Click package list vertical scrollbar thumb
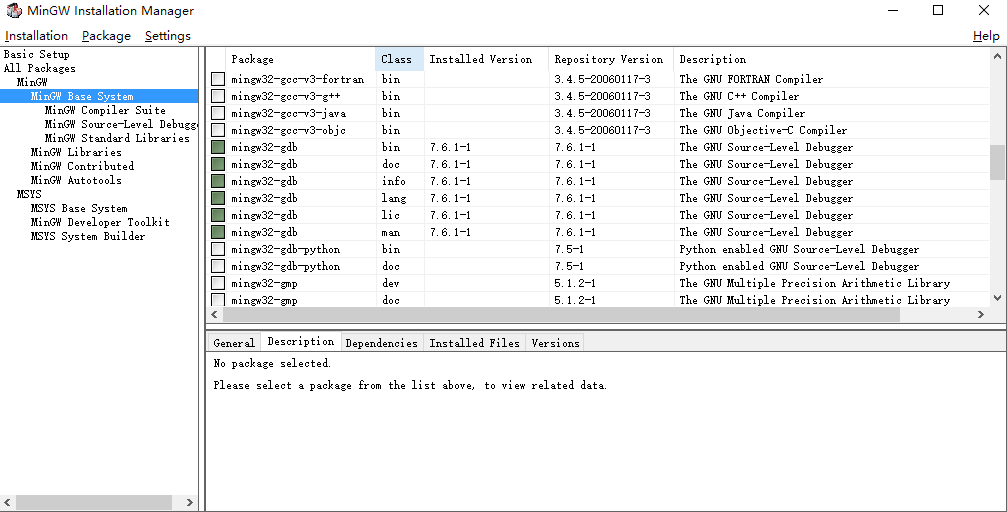Screen dimensions: 1007x512 point(997,163)
